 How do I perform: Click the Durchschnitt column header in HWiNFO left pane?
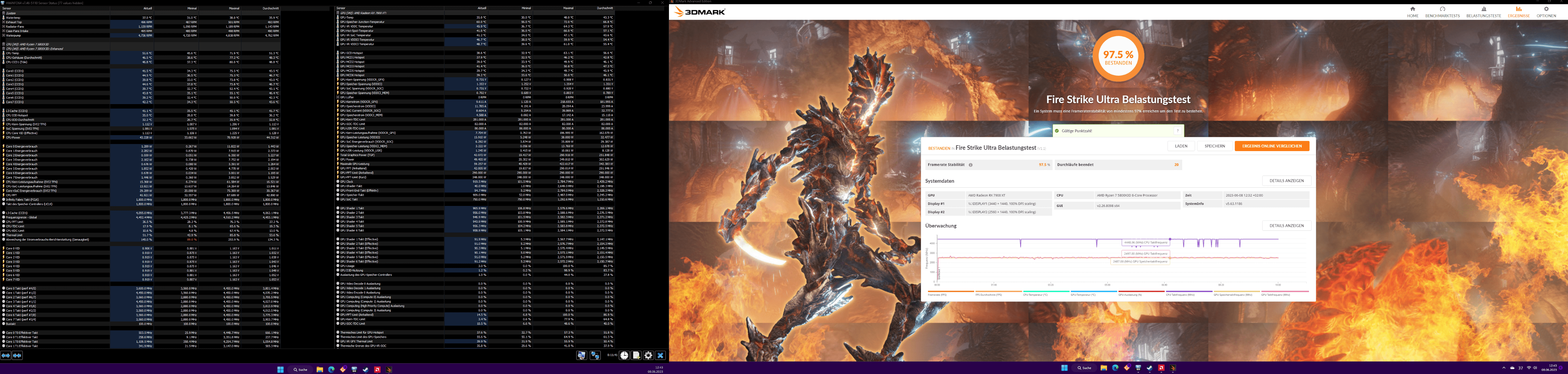click(261, 8)
